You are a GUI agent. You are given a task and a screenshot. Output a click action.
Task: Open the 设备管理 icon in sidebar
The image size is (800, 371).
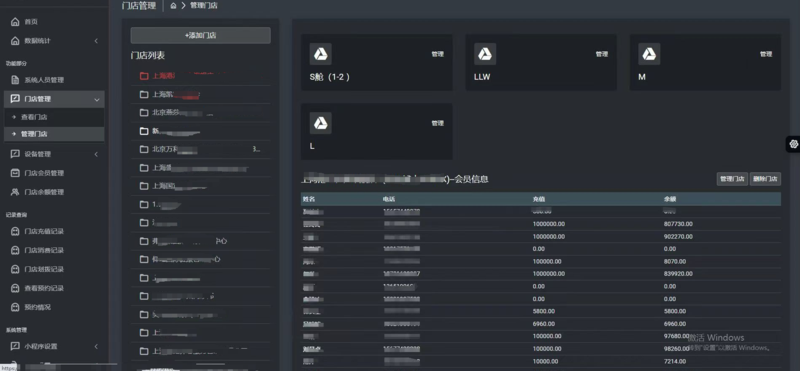point(15,154)
